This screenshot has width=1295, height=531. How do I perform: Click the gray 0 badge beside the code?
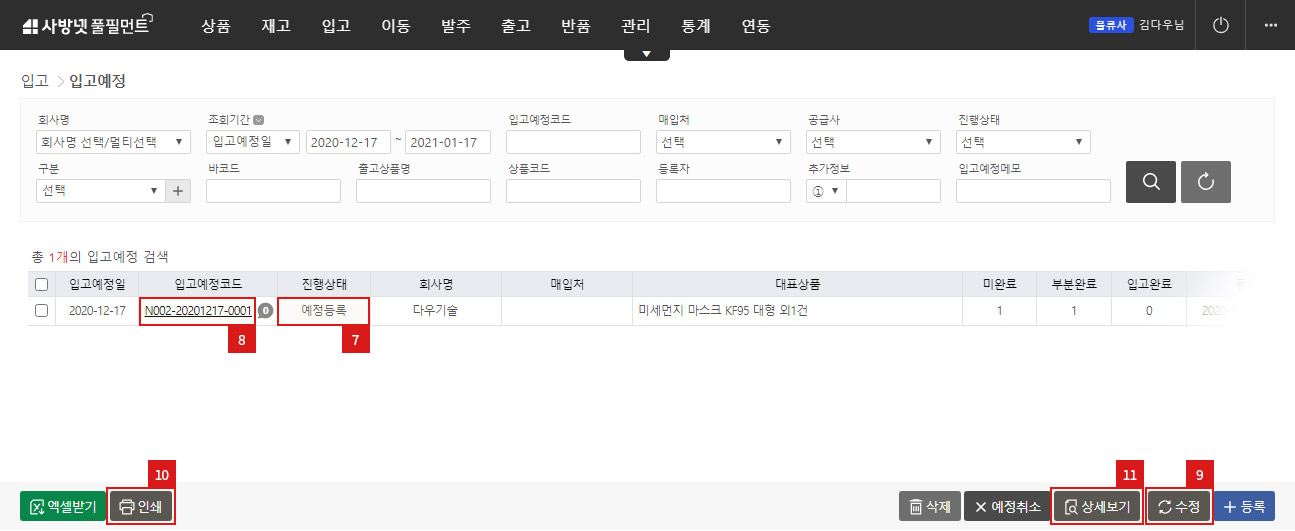click(265, 311)
